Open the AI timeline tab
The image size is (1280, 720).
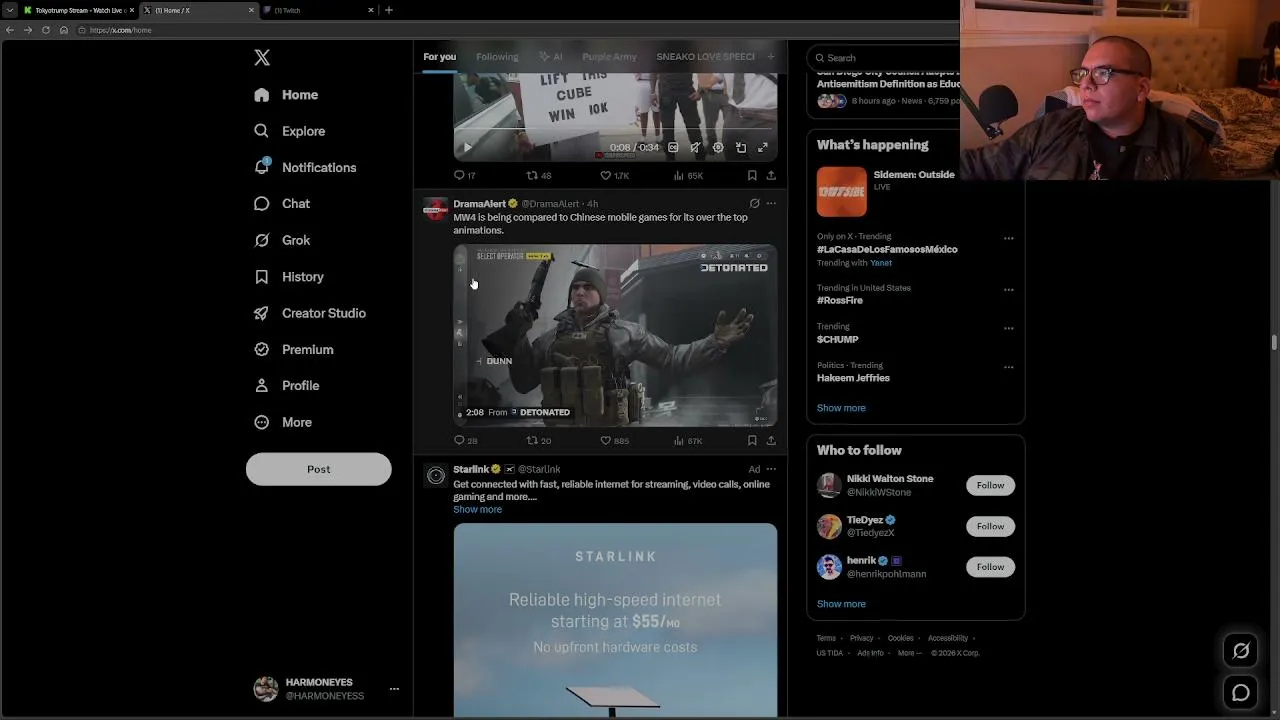click(551, 57)
